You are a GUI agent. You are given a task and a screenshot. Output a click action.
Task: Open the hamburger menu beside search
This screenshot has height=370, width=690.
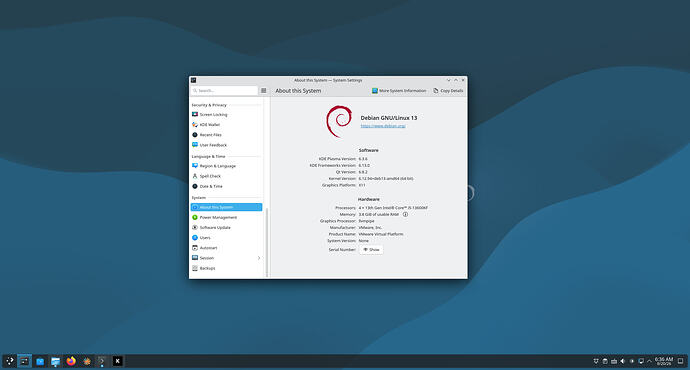pyautogui.click(x=264, y=91)
